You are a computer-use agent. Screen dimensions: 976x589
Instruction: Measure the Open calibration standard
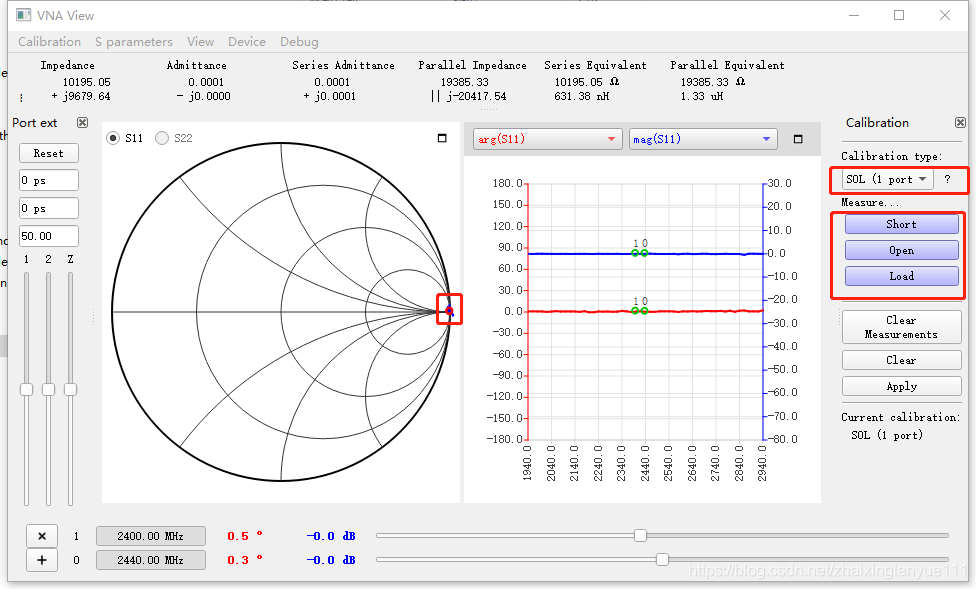coord(901,250)
